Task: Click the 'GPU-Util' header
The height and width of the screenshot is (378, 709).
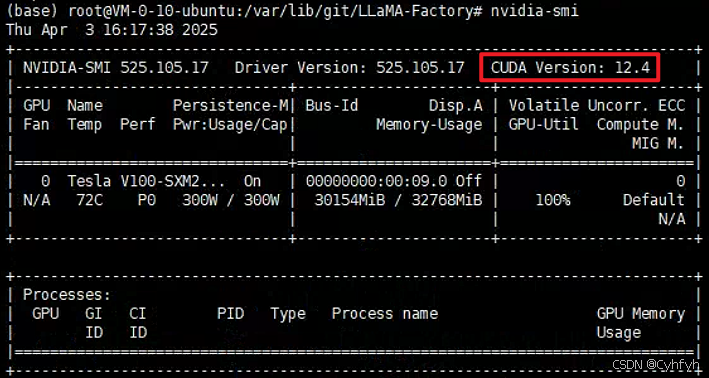Action: coord(544,125)
